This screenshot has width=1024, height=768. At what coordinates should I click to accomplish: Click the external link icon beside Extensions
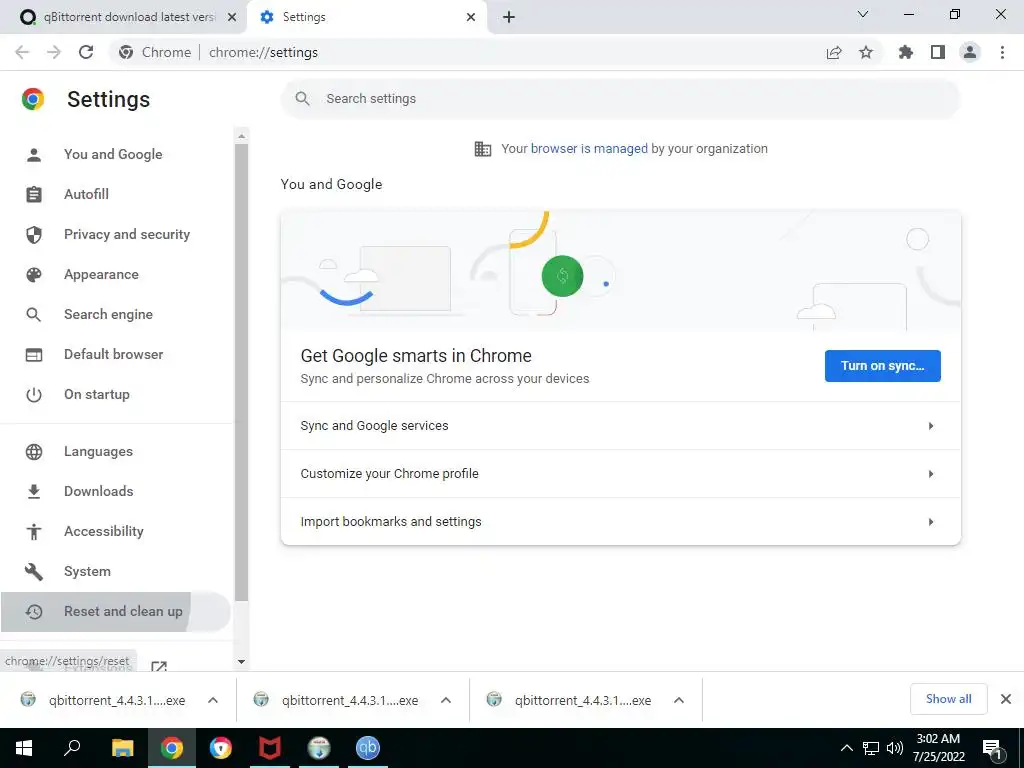click(159, 666)
